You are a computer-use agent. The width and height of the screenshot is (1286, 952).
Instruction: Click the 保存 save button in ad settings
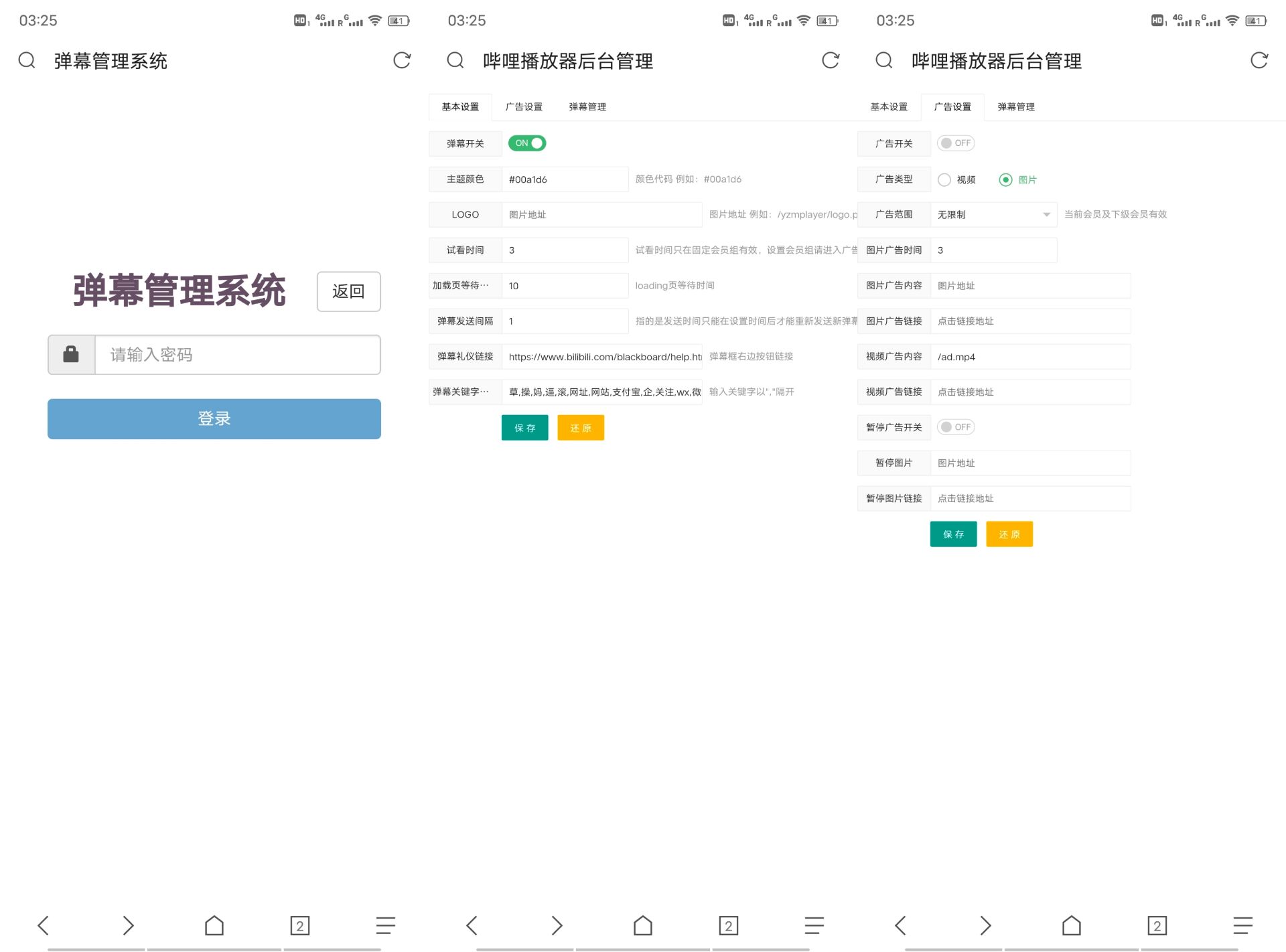[953, 534]
